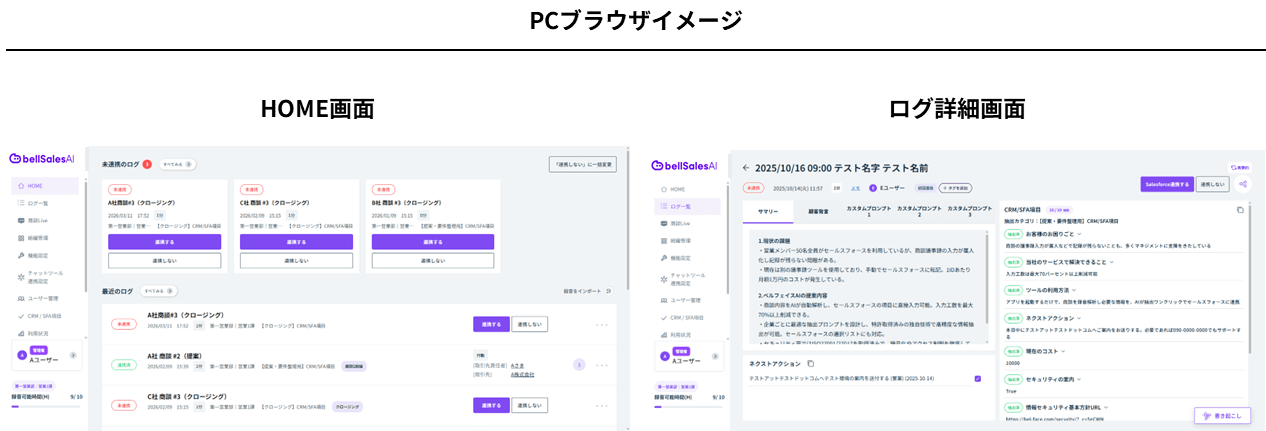Copy the ネクストアクション section using its copy icon
This screenshot has width=1266, height=431.
811,363
